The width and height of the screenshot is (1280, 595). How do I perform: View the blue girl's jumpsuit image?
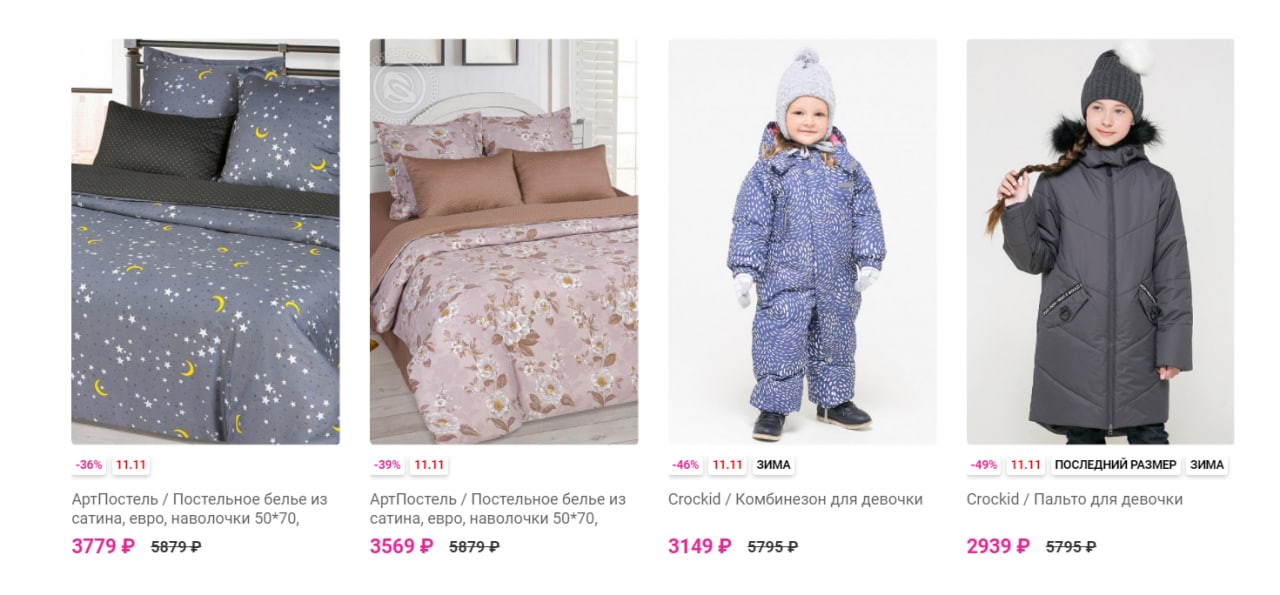point(802,241)
